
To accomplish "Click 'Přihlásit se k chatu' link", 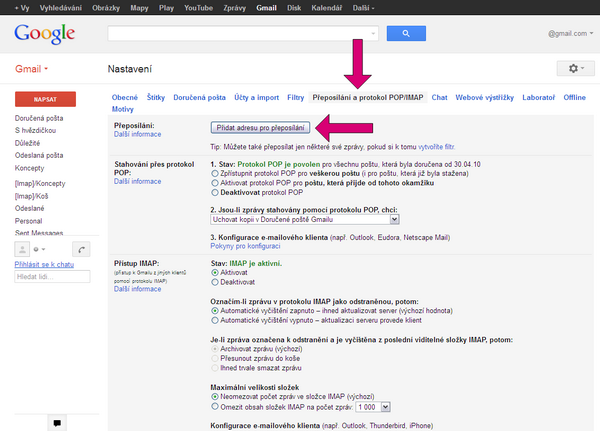I will click(44, 264).
